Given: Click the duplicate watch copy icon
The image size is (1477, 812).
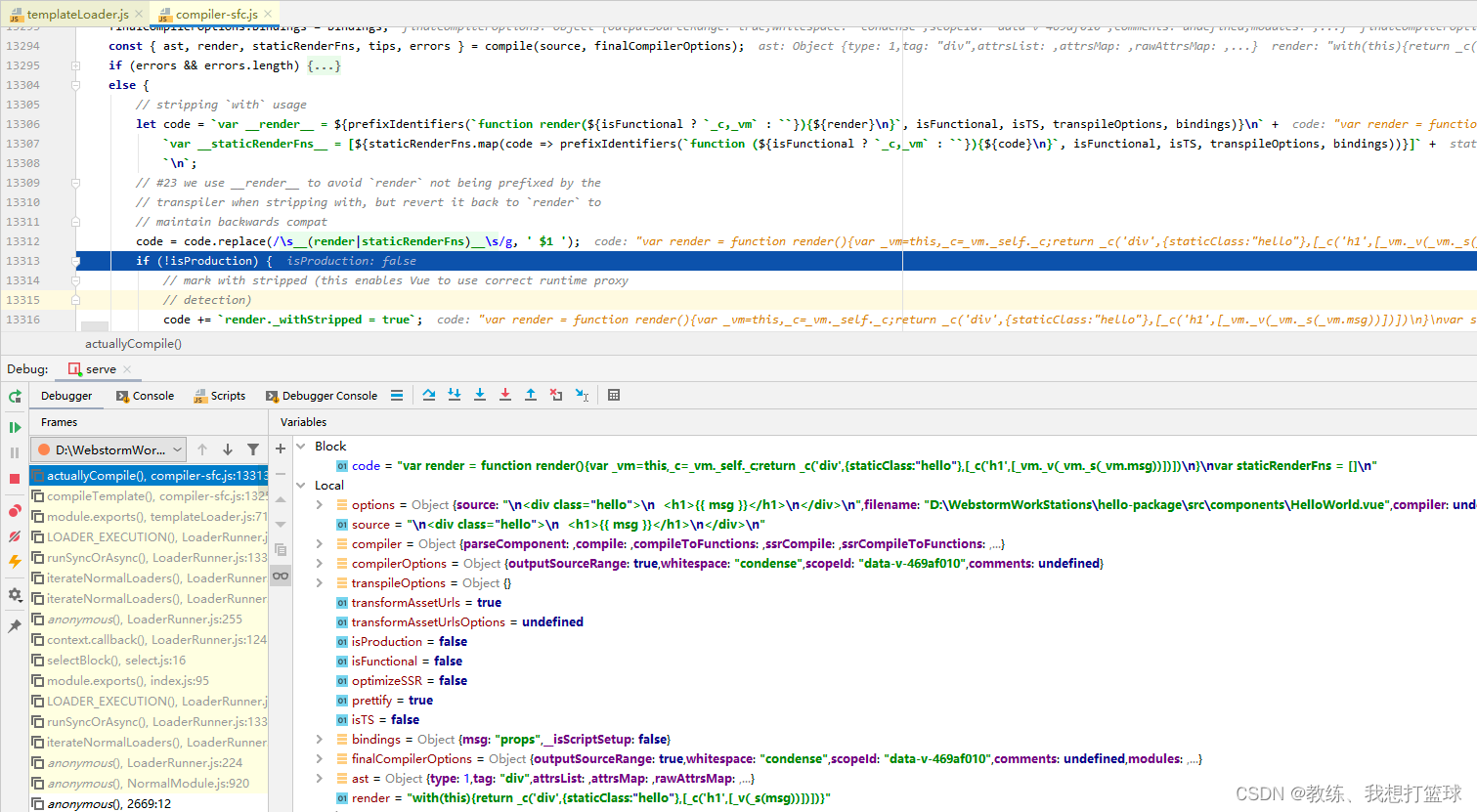Looking at the screenshot, I should tap(281, 550).
